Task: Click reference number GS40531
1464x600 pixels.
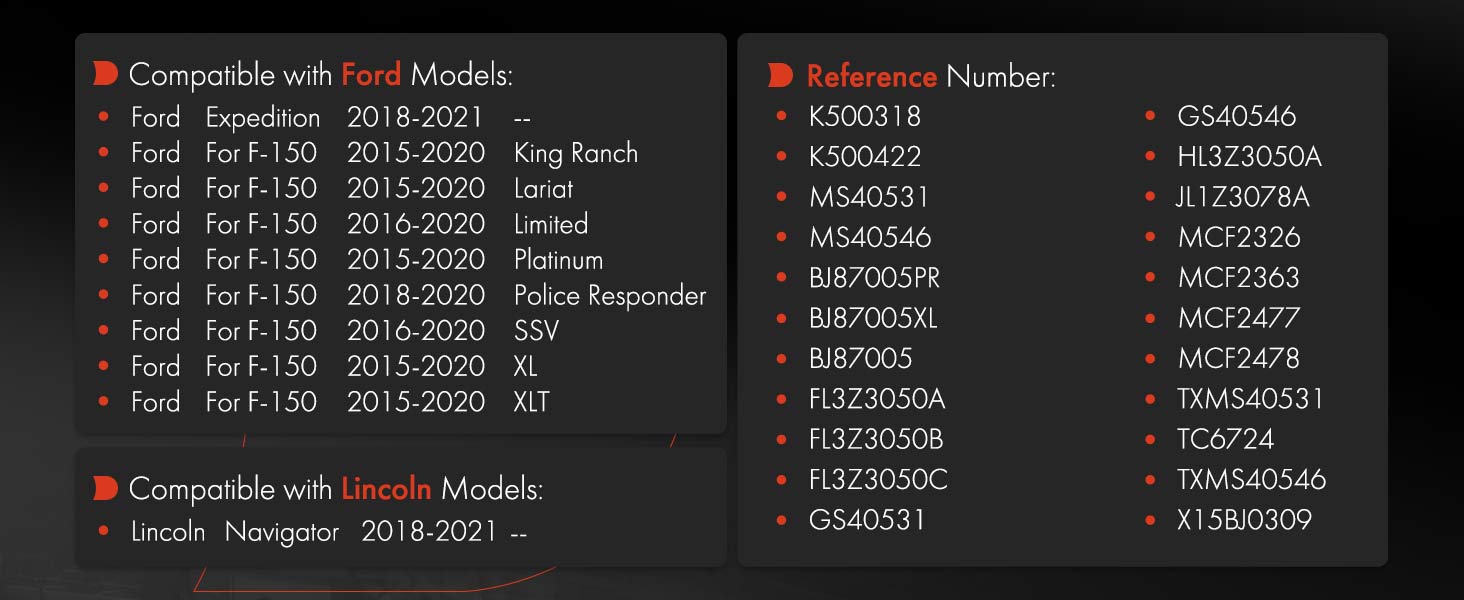Action: (867, 519)
